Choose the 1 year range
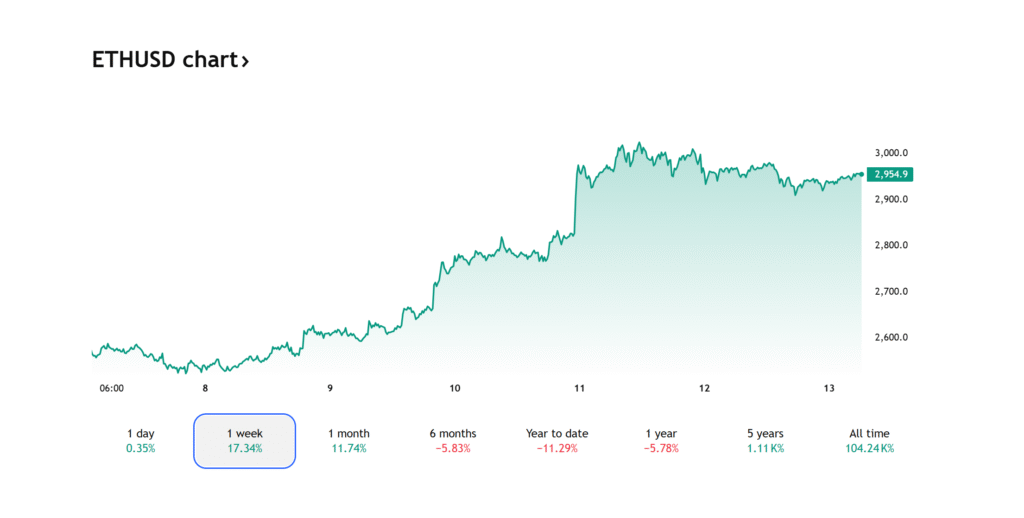 coord(661,440)
